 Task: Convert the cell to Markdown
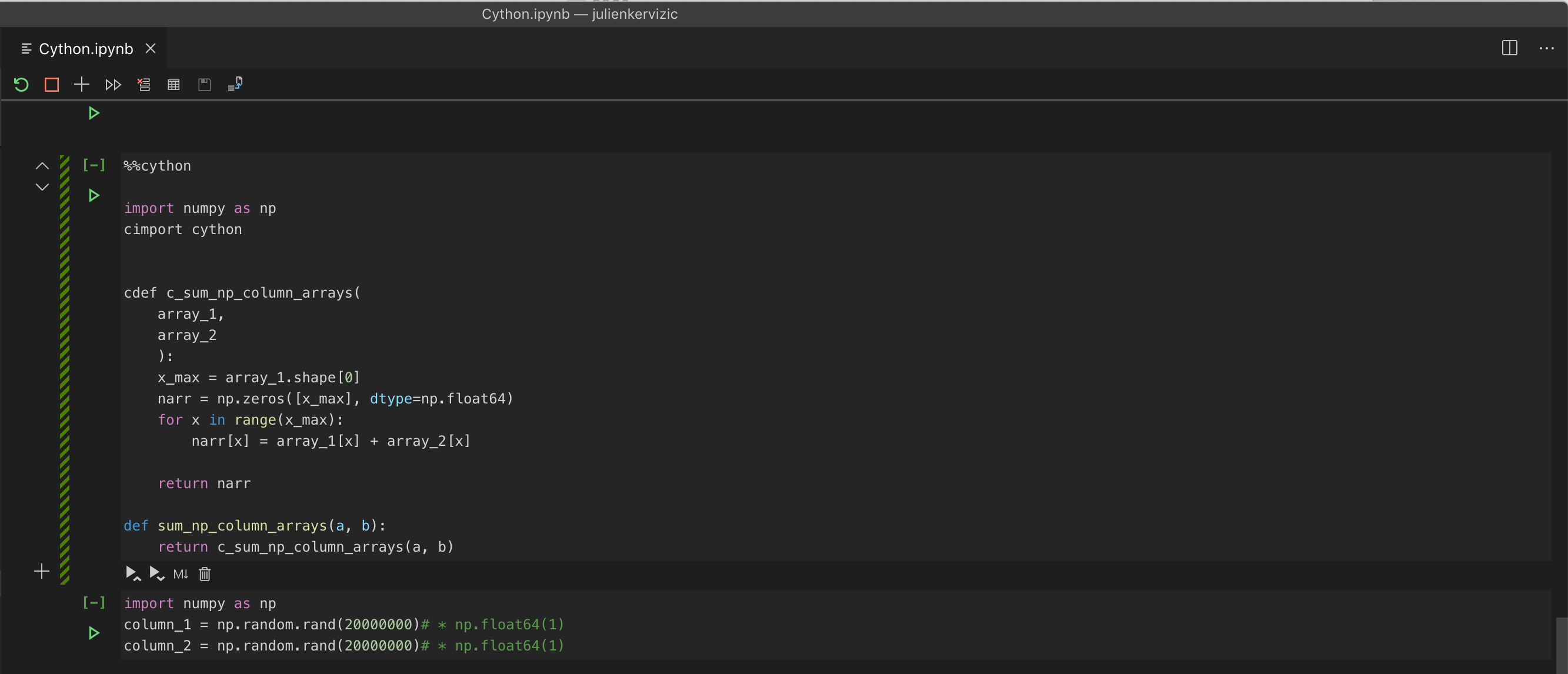tap(181, 573)
